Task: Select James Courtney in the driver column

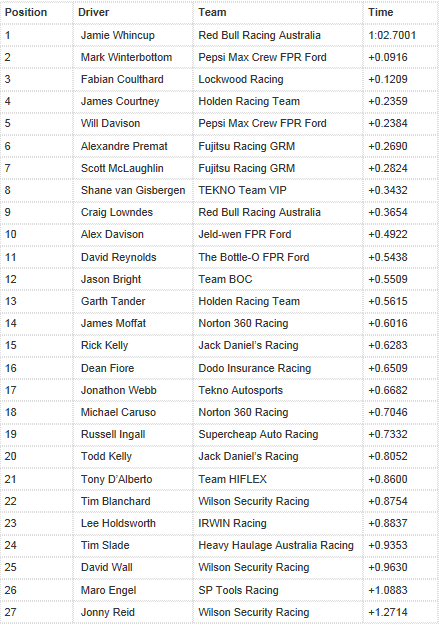Action: point(120,101)
